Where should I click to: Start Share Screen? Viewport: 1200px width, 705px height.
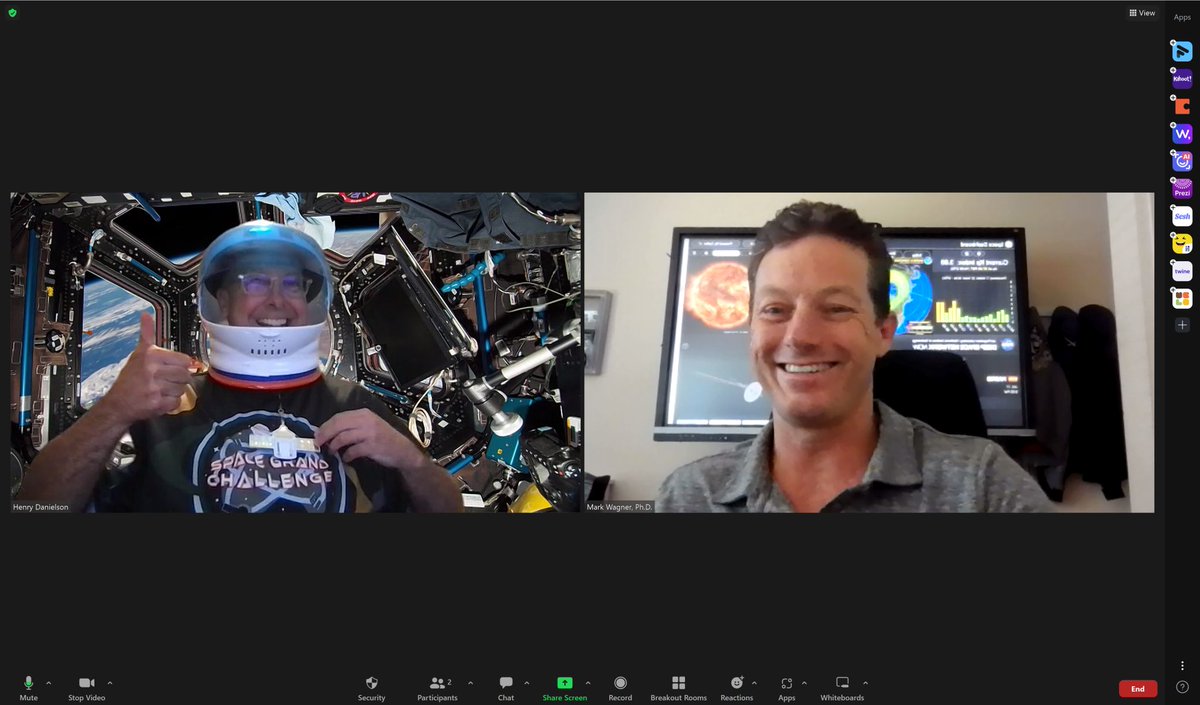565,688
